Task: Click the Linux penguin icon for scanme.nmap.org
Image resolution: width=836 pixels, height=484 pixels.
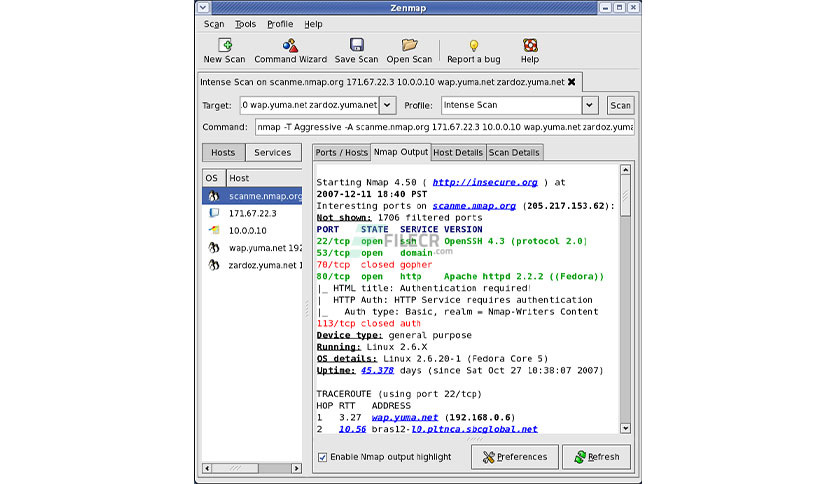Action: pos(214,196)
